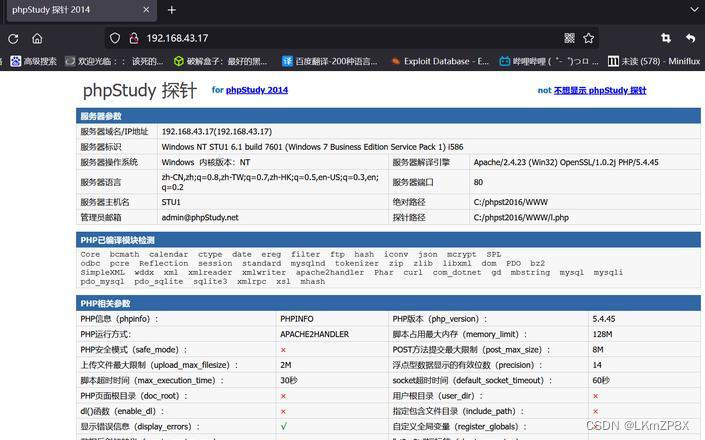The image size is (705, 440).
Task: Click the red cross for include_path
Action: 596,411
